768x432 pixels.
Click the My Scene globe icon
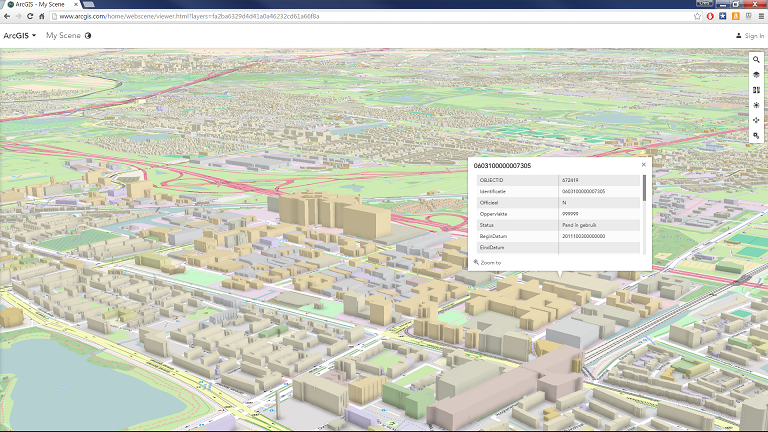[88, 36]
